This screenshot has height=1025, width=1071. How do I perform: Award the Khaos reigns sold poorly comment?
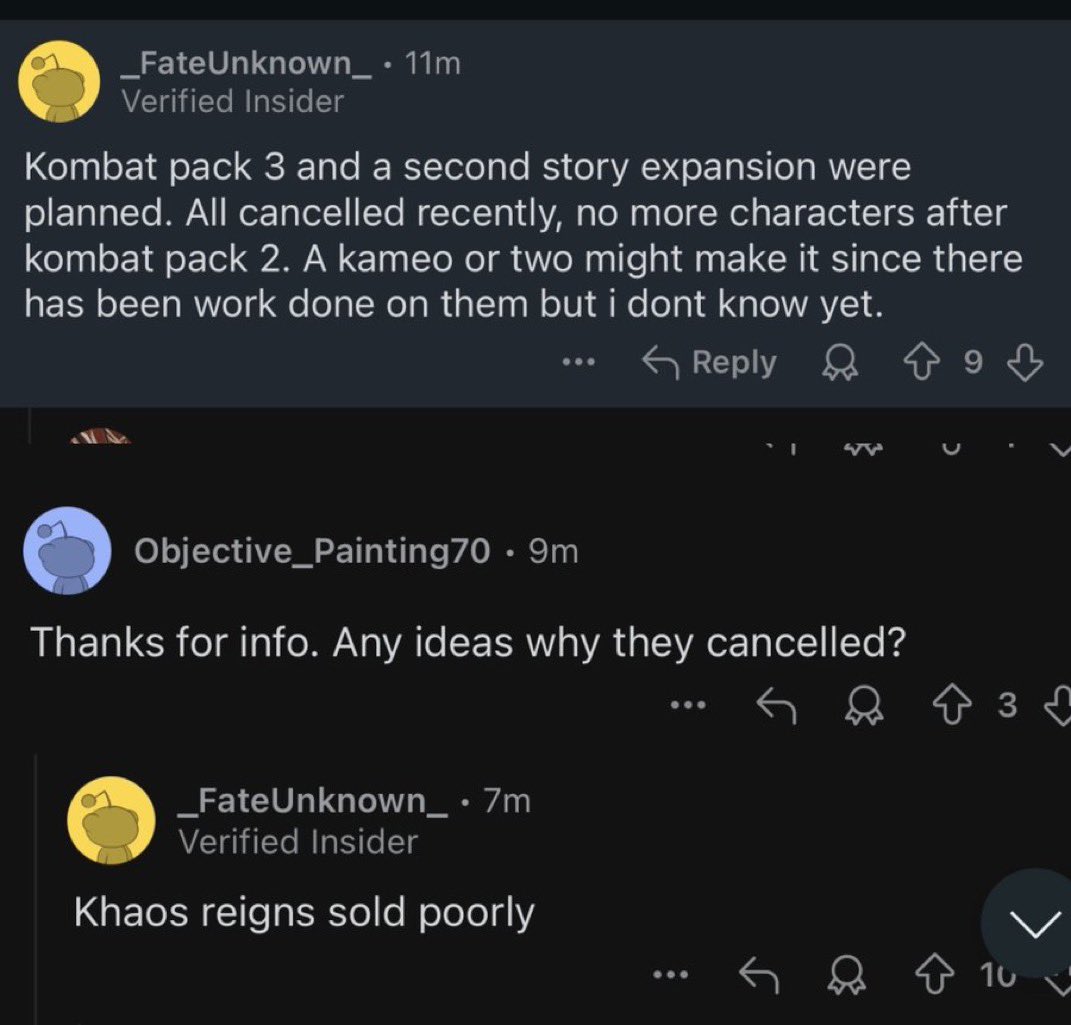click(847, 975)
